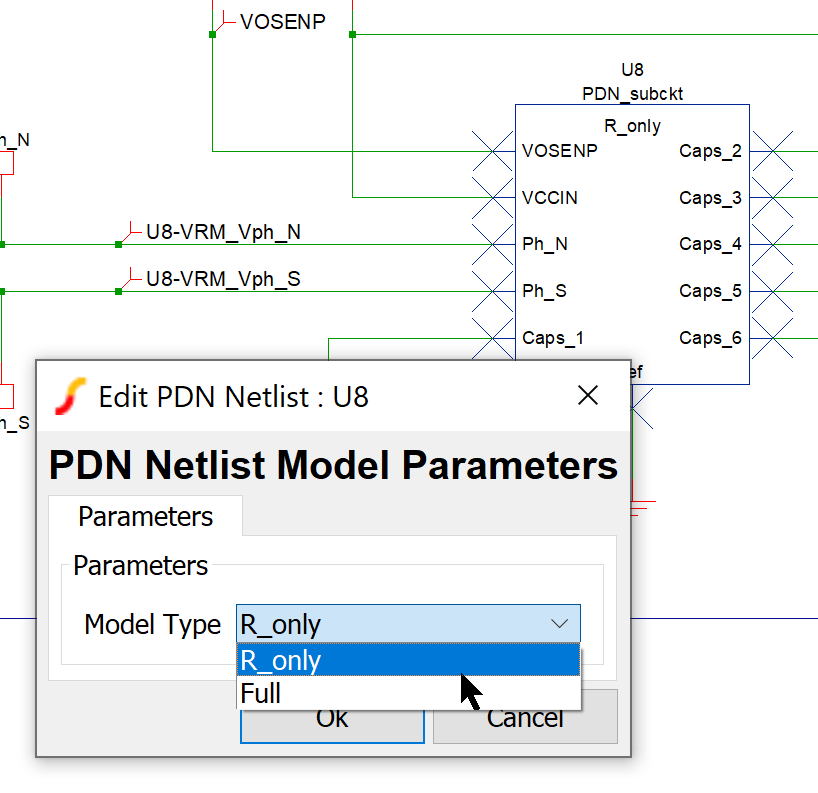
Task: Open the Model Type combo box arrow
Action: click(x=559, y=625)
